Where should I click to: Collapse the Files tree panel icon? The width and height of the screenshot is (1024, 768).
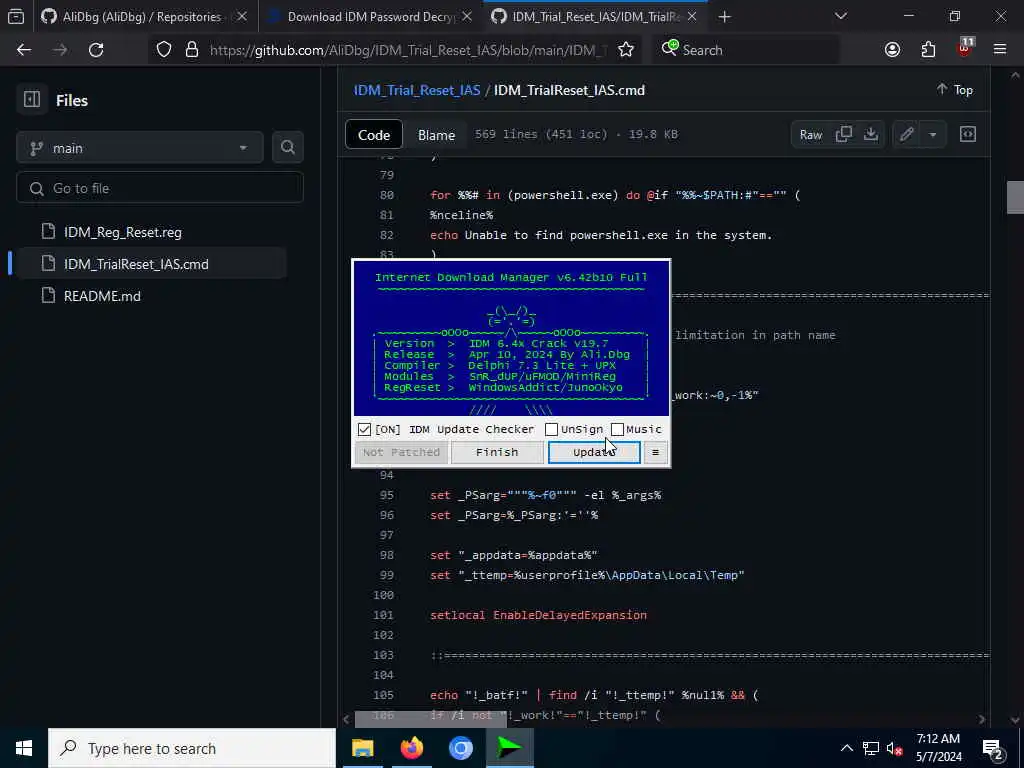[32, 99]
